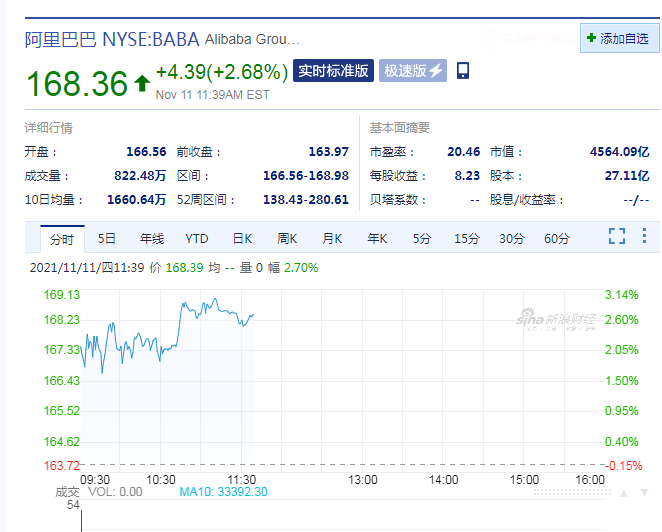The image size is (662, 532).
Task: Select 实时标准版 standard version
Action: (334, 71)
